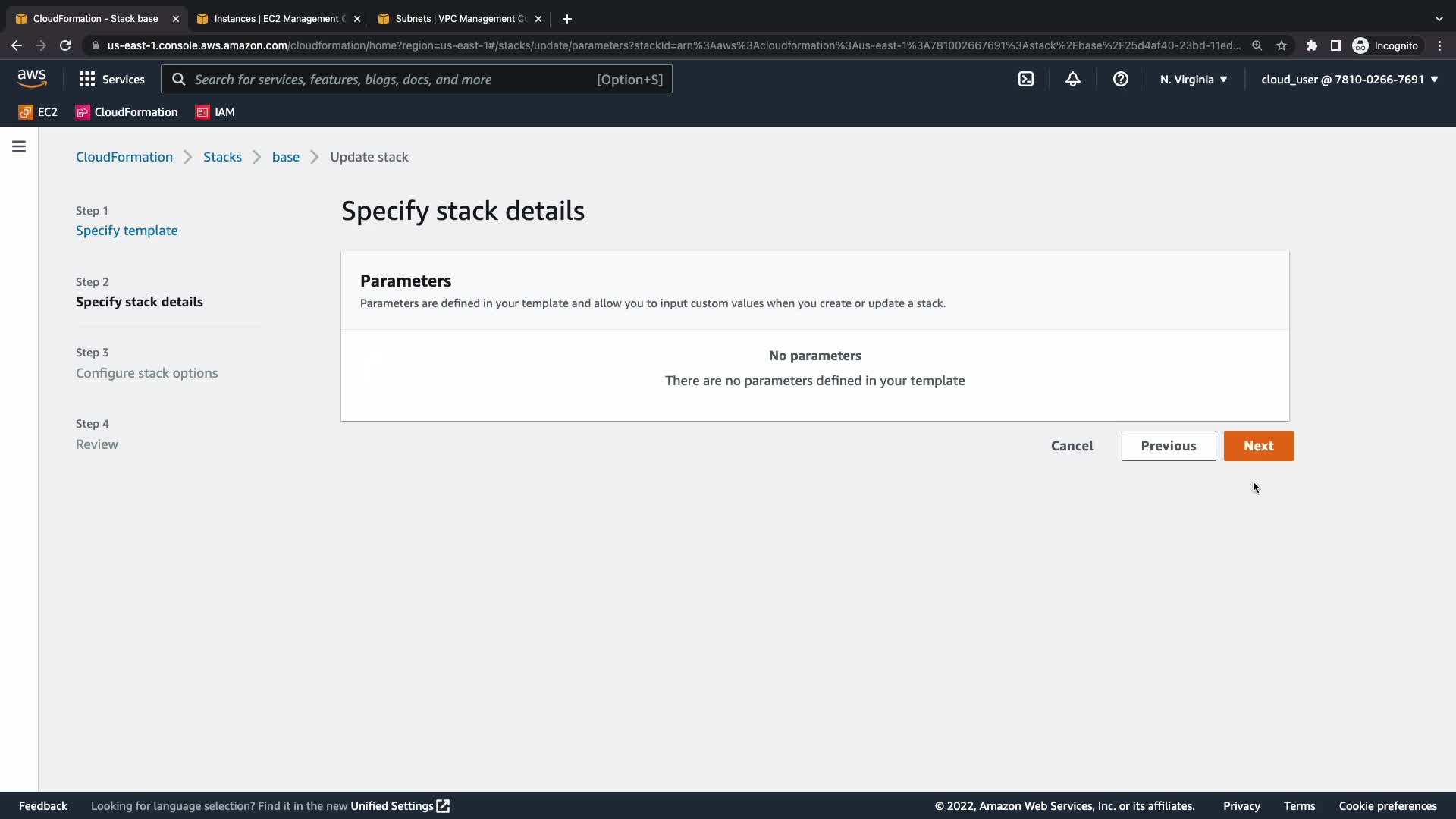Cancel the stack update
This screenshot has height=819, width=1456.
click(x=1072, y=446)
